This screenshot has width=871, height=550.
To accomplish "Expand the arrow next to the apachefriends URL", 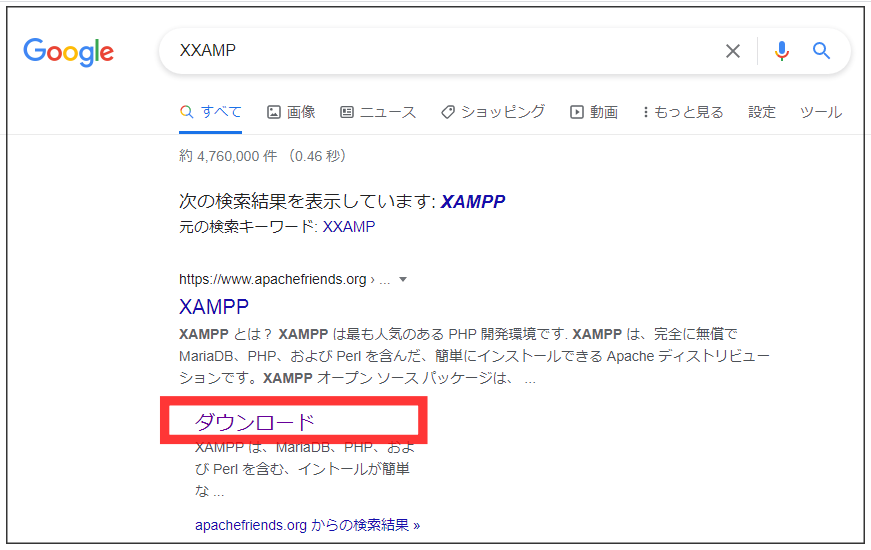I will click(403, 280).
